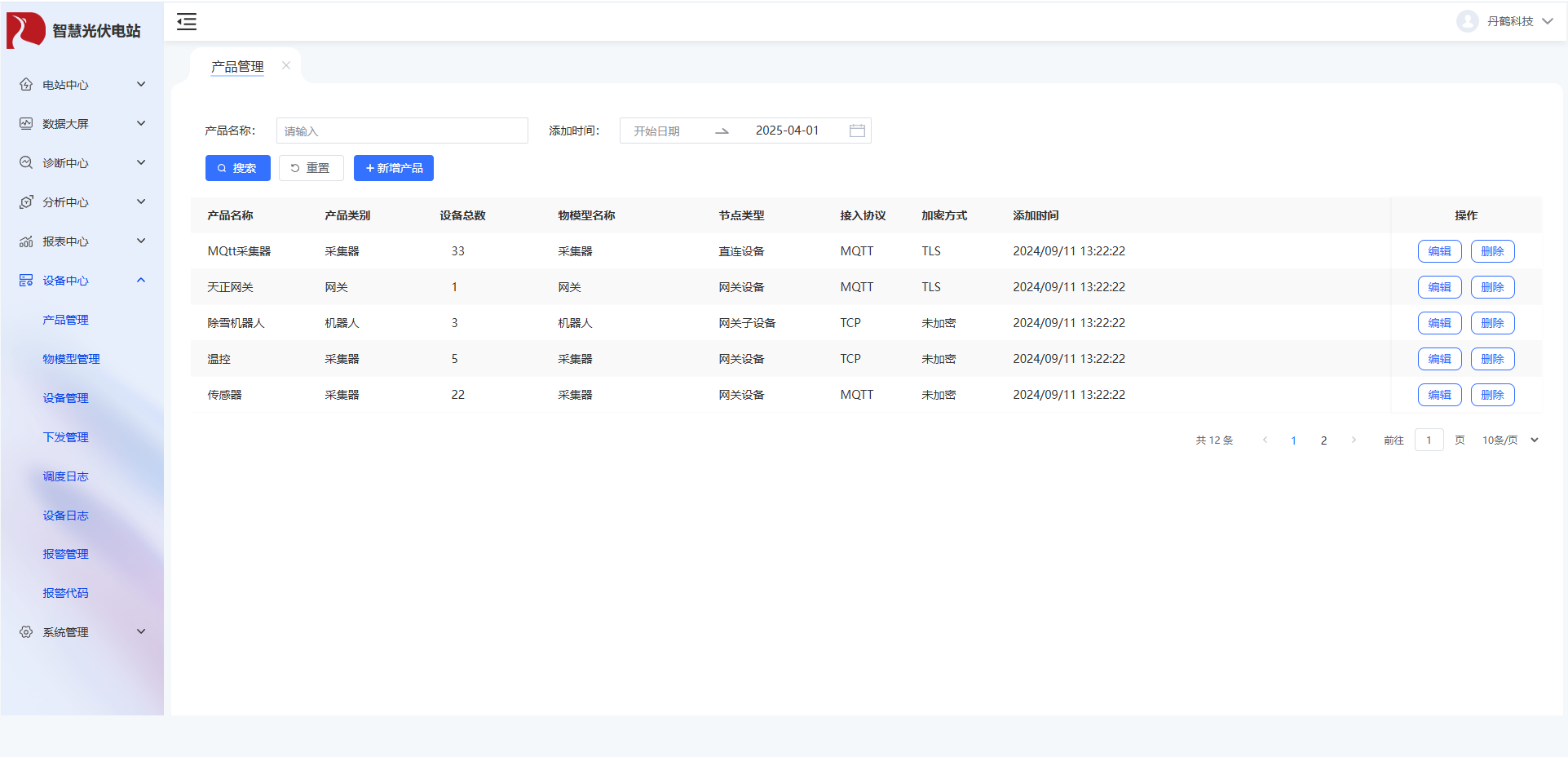Expand the 诊断中心 menu chevron

141,162
